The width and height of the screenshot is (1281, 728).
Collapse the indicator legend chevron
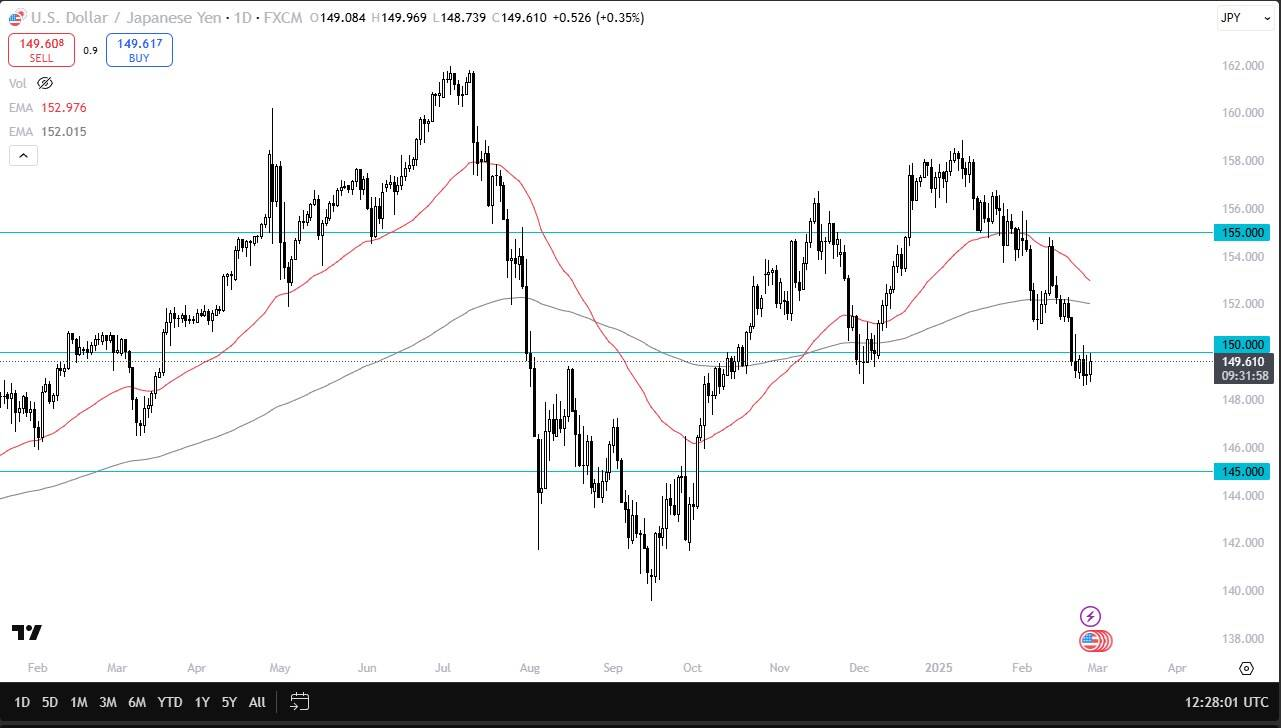[23, 155]
